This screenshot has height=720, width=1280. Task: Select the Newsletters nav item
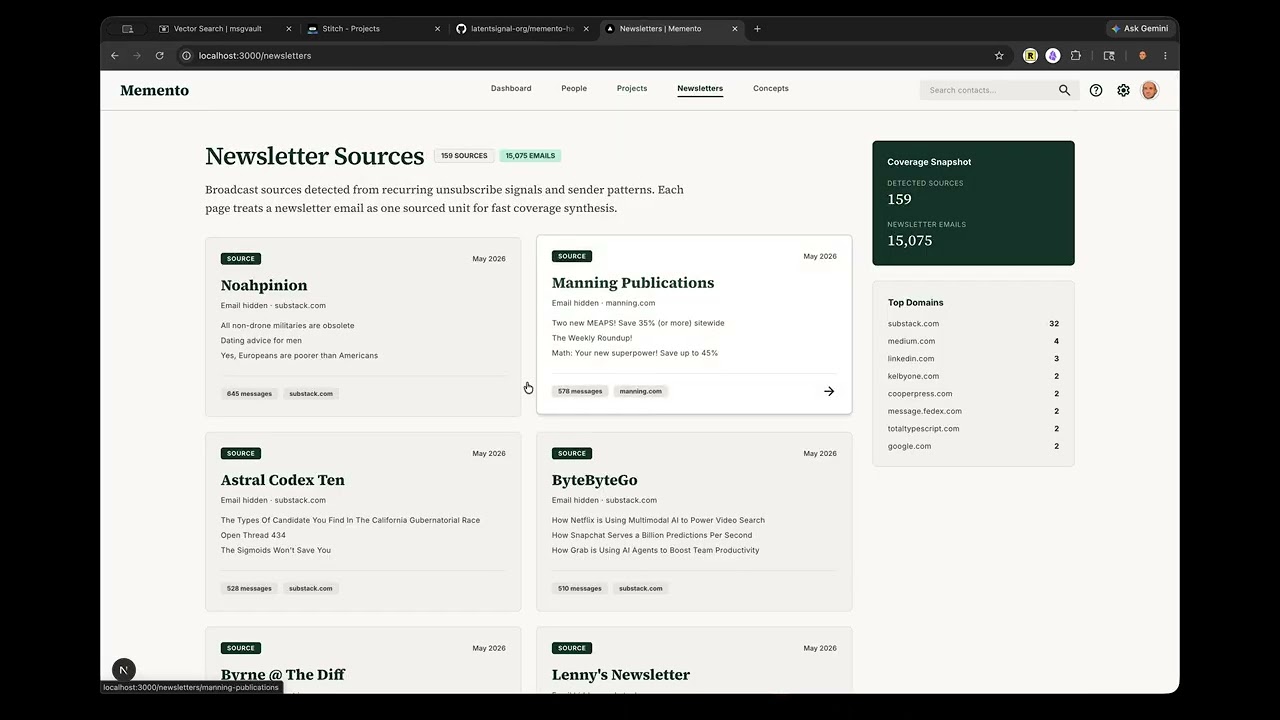point(700,89)
